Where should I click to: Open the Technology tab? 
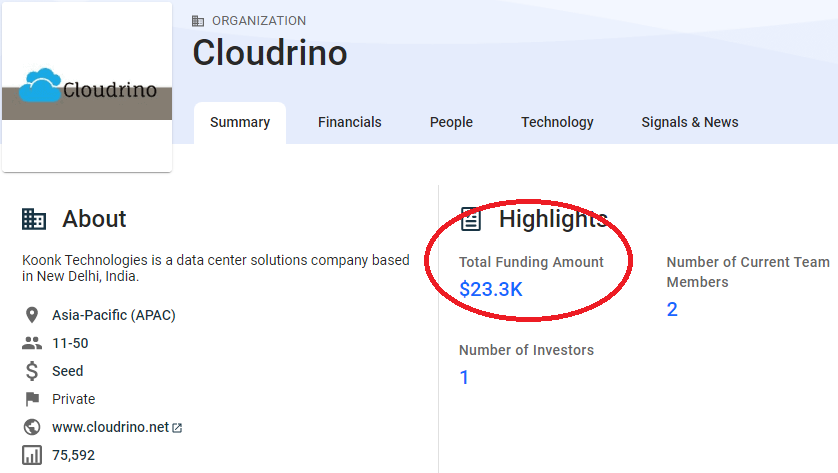click(557, 122)
